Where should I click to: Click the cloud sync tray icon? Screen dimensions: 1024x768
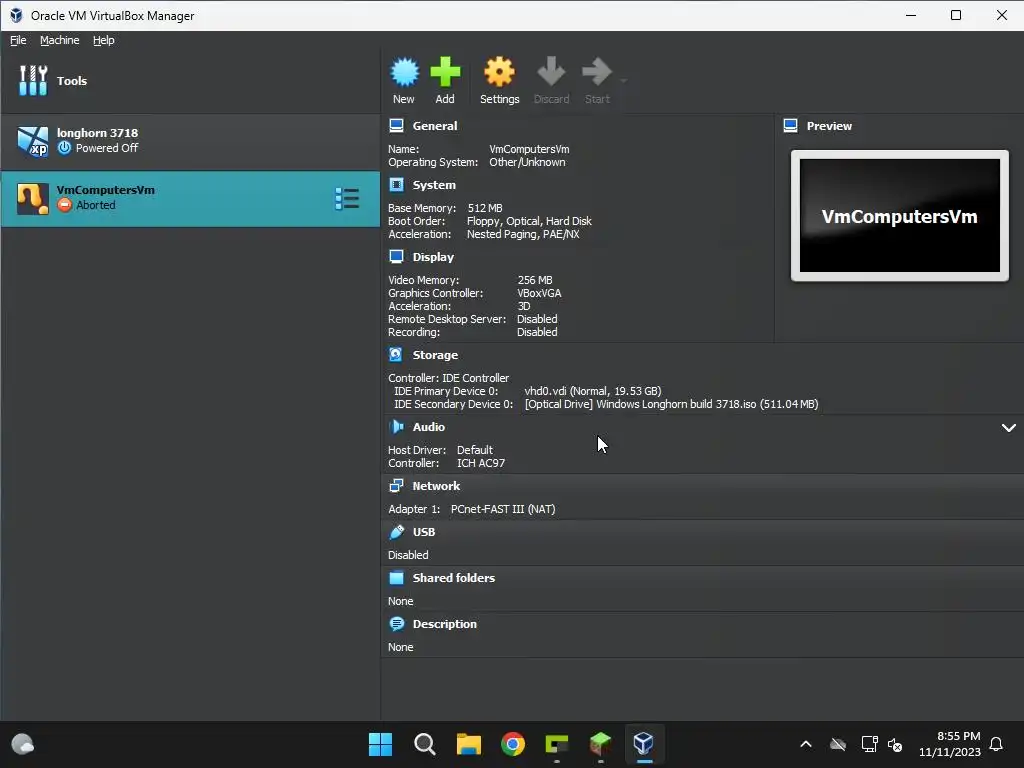click(x=838, y=744)
